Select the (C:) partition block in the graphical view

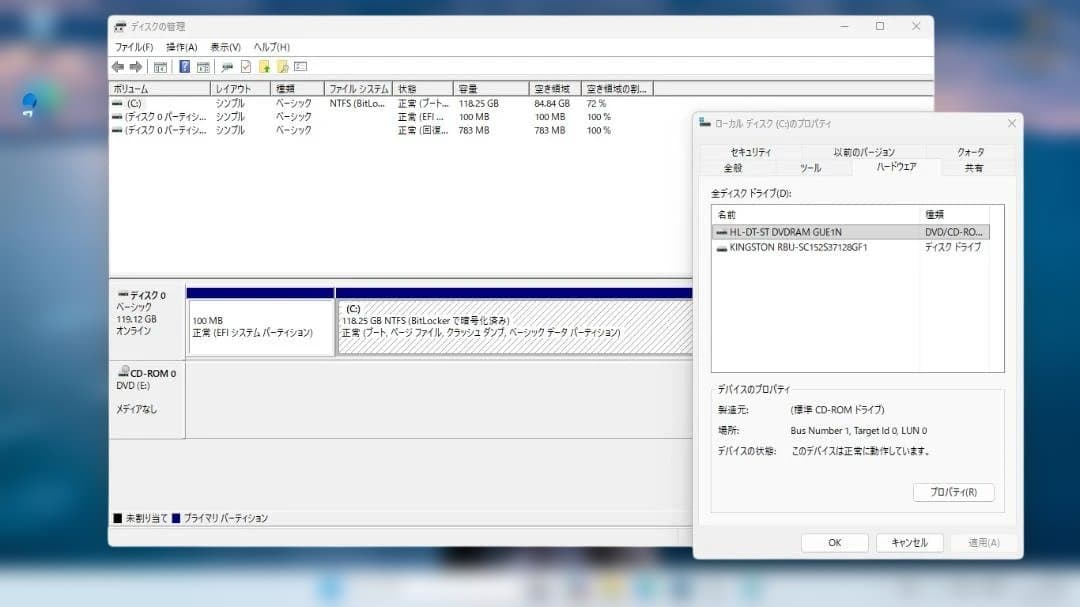point(500,322)
